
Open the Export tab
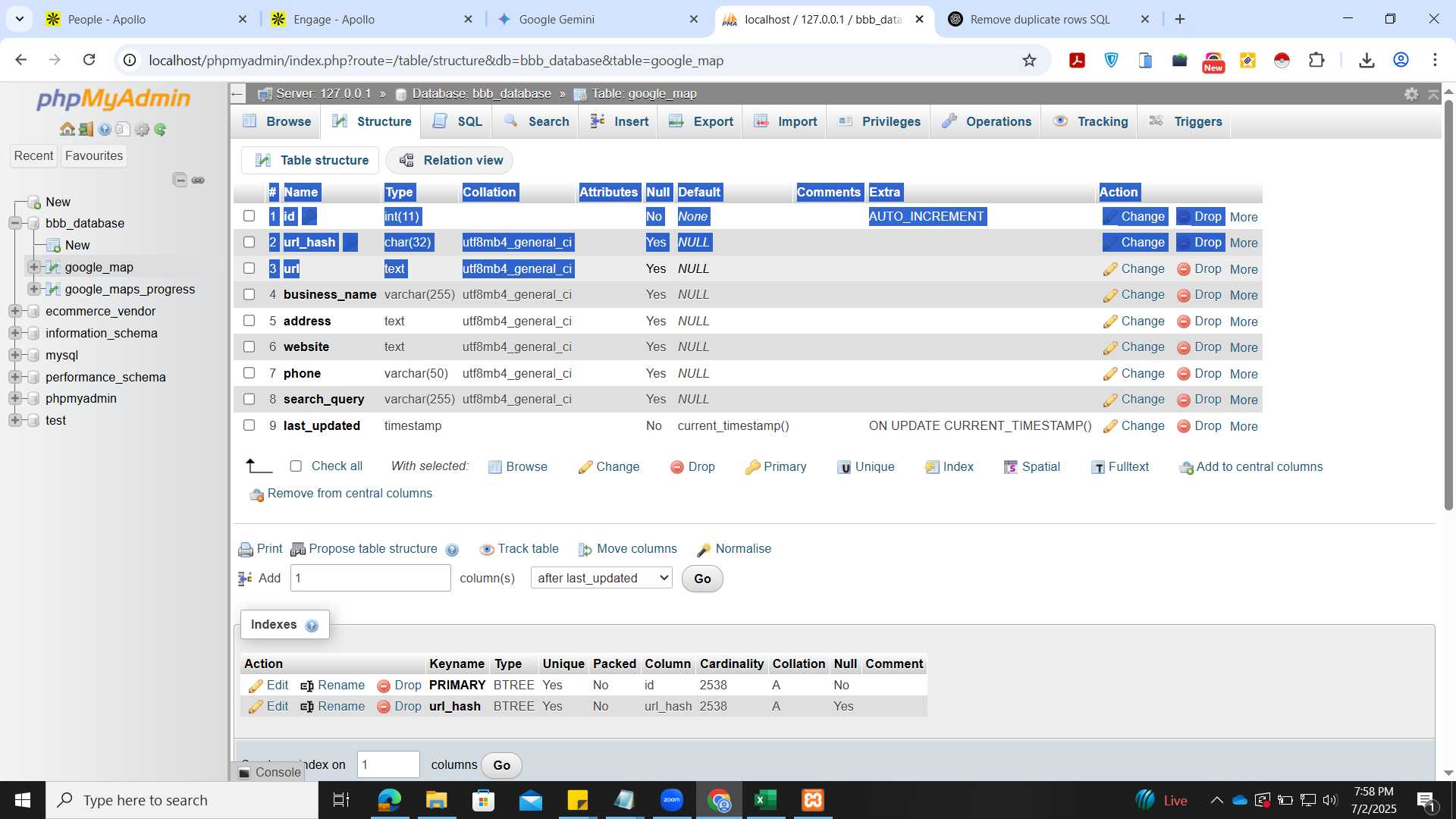click(701, 121)
